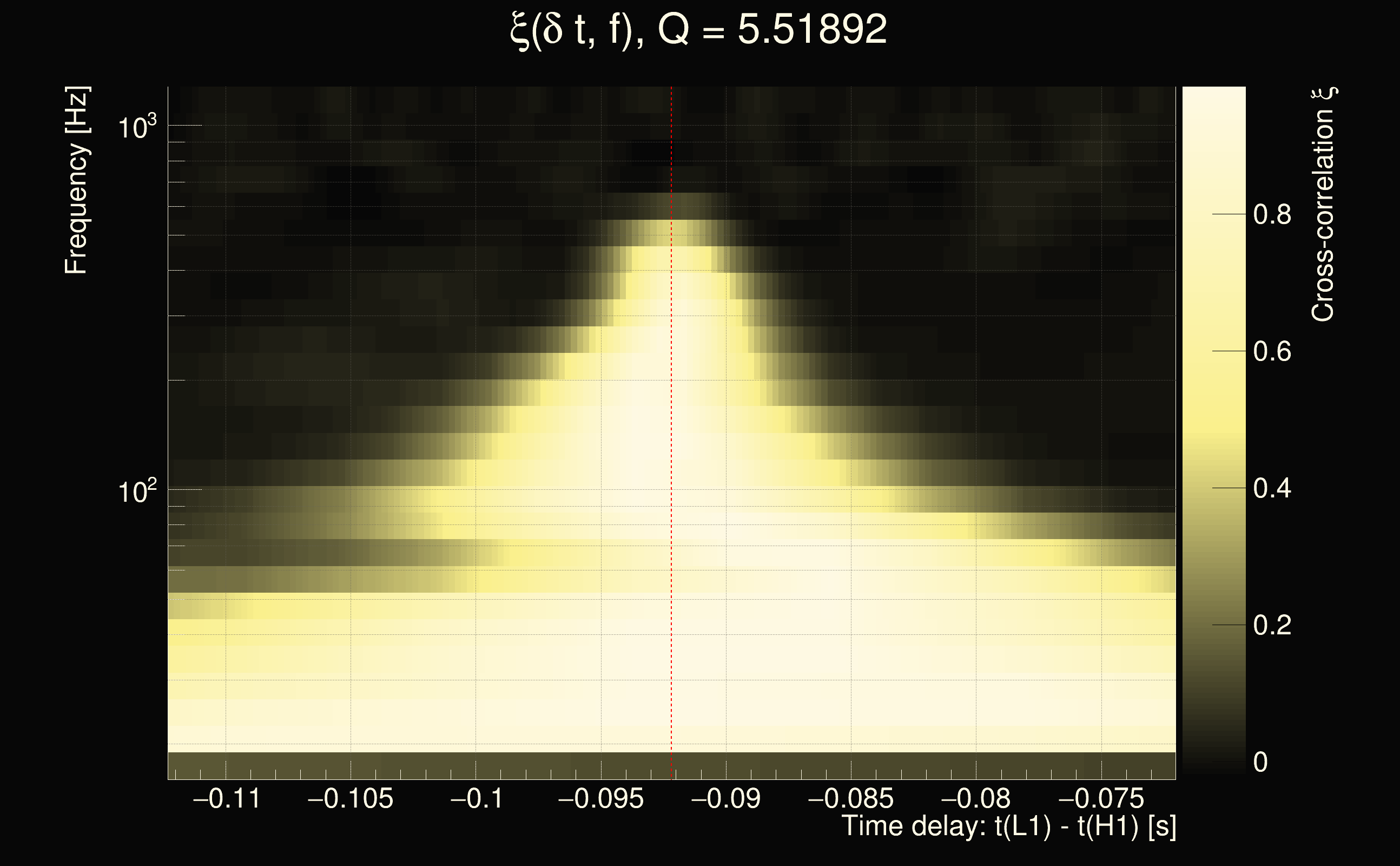
Task: Click the 0.8 mark on the color scale
Action: pyautogui.click(x=1272, y=214)
